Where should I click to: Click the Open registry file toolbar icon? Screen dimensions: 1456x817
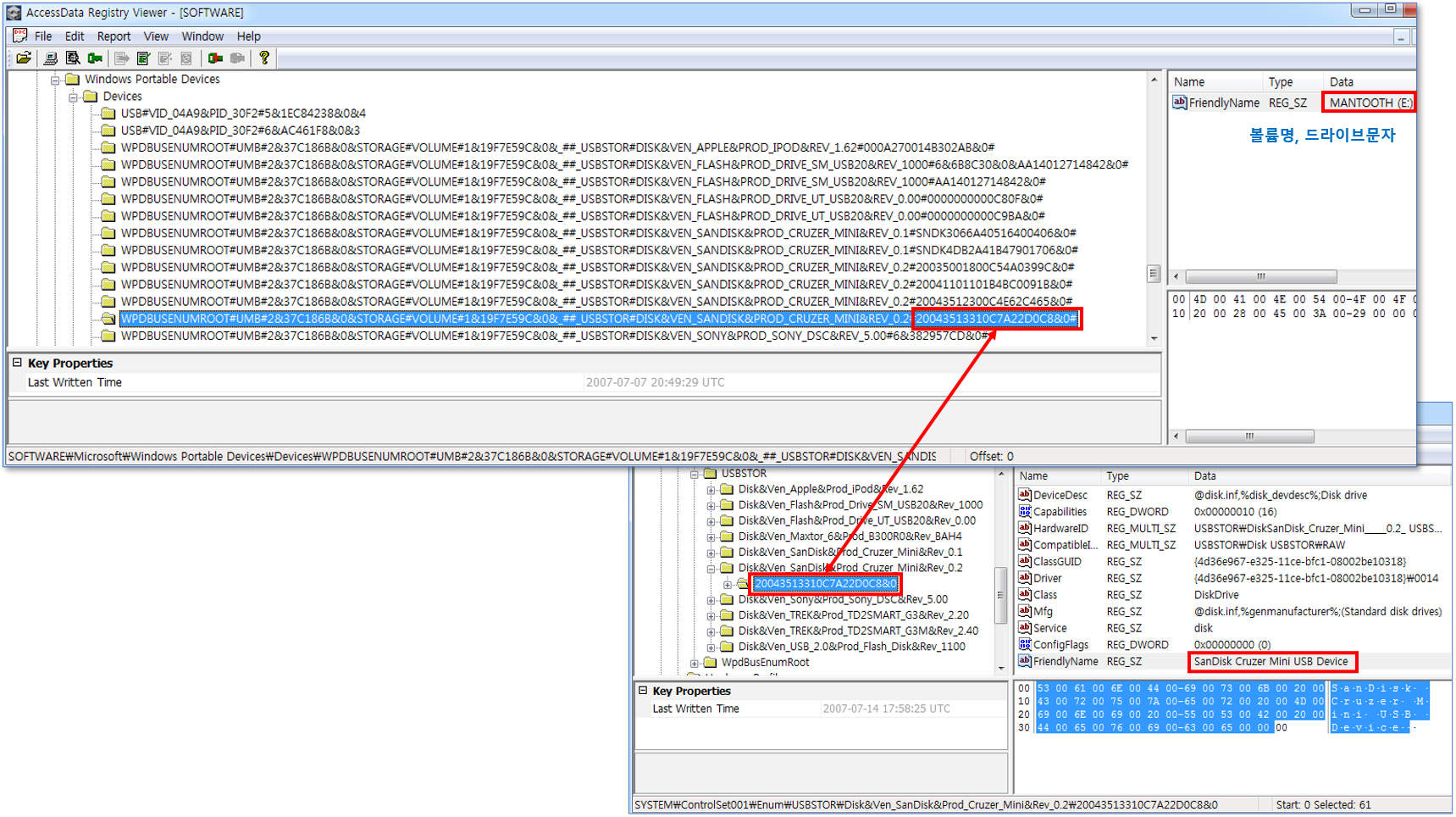coord(24,58)
